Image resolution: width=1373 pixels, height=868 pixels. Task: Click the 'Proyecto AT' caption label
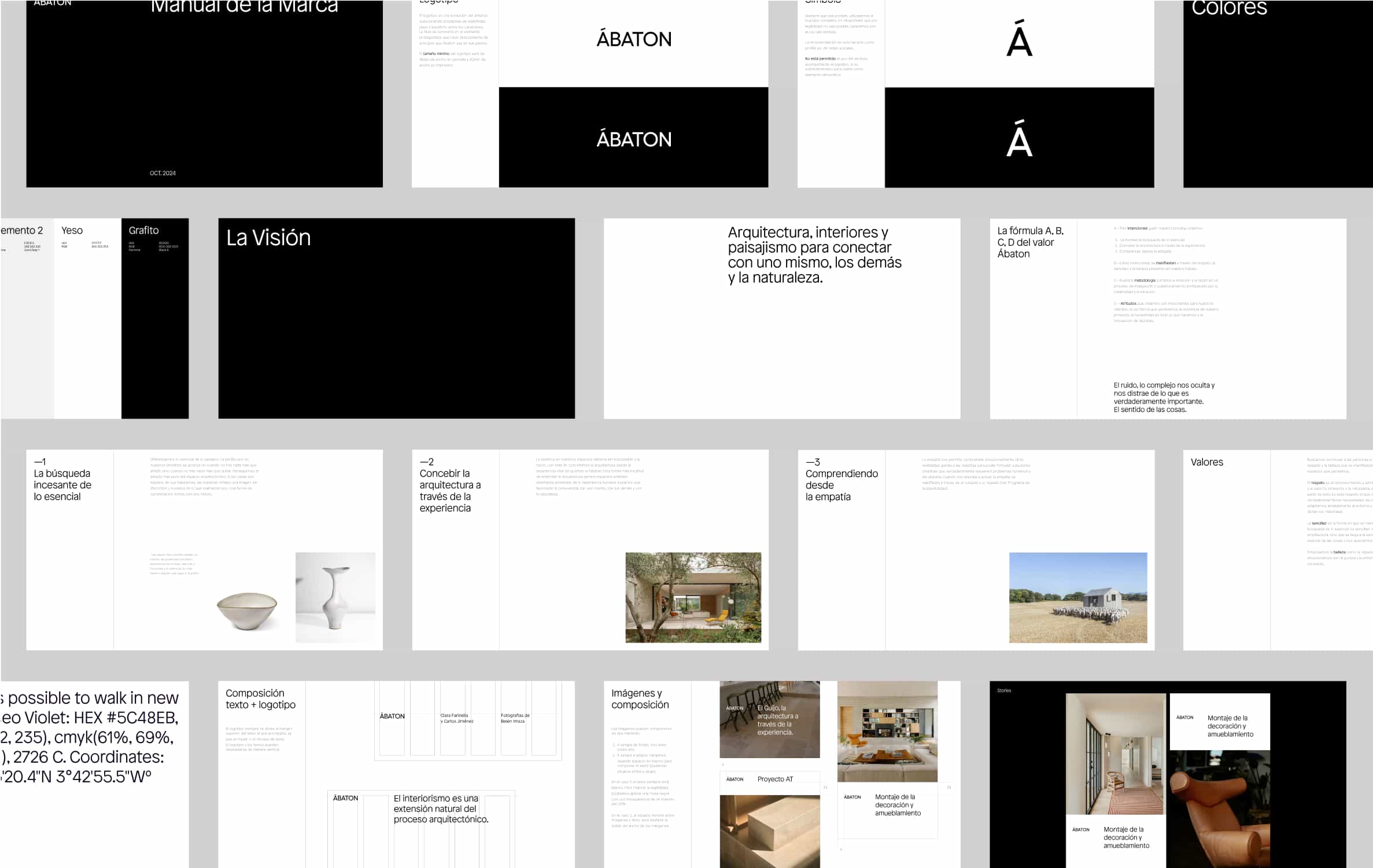point(775,779)
